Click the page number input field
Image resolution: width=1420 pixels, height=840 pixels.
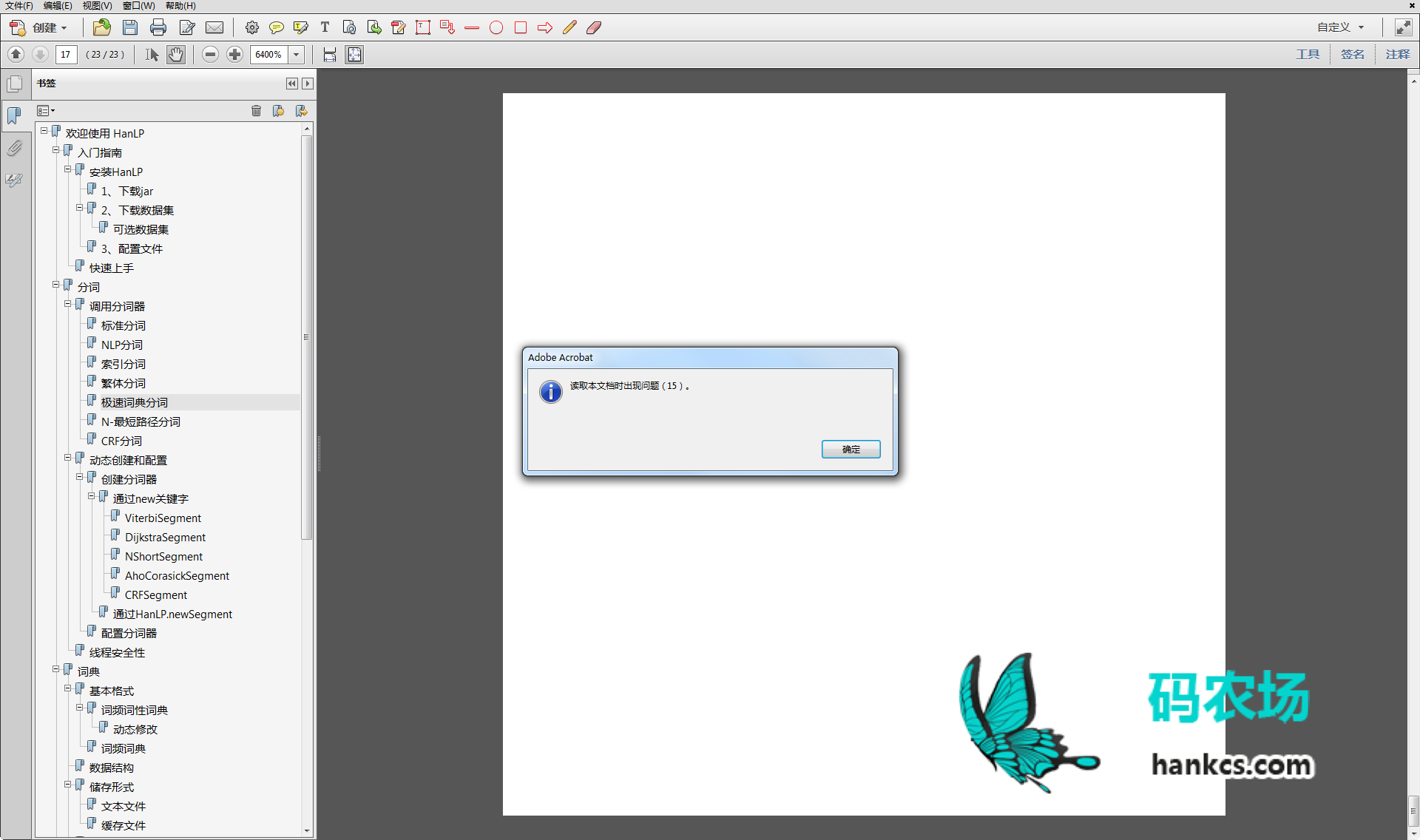(x=66, y=55)
